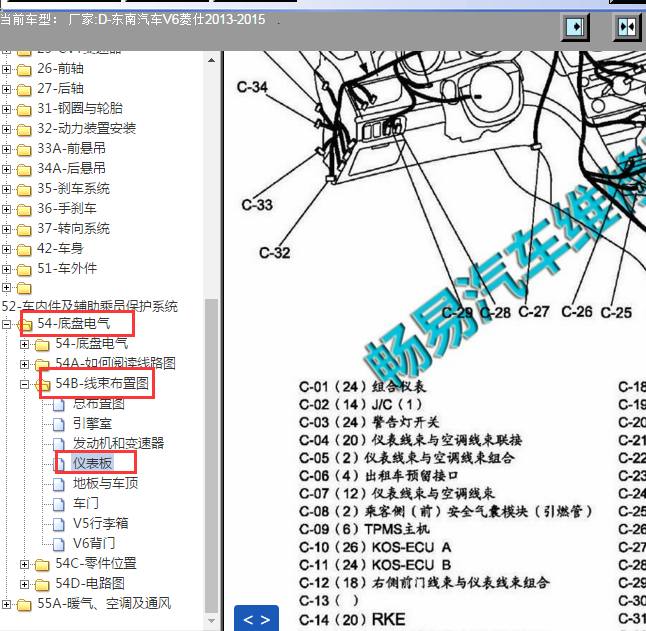Screen dimensions: 646x631
Task: Click the C-27 connector label in diagram
Action: pos(534,312)
